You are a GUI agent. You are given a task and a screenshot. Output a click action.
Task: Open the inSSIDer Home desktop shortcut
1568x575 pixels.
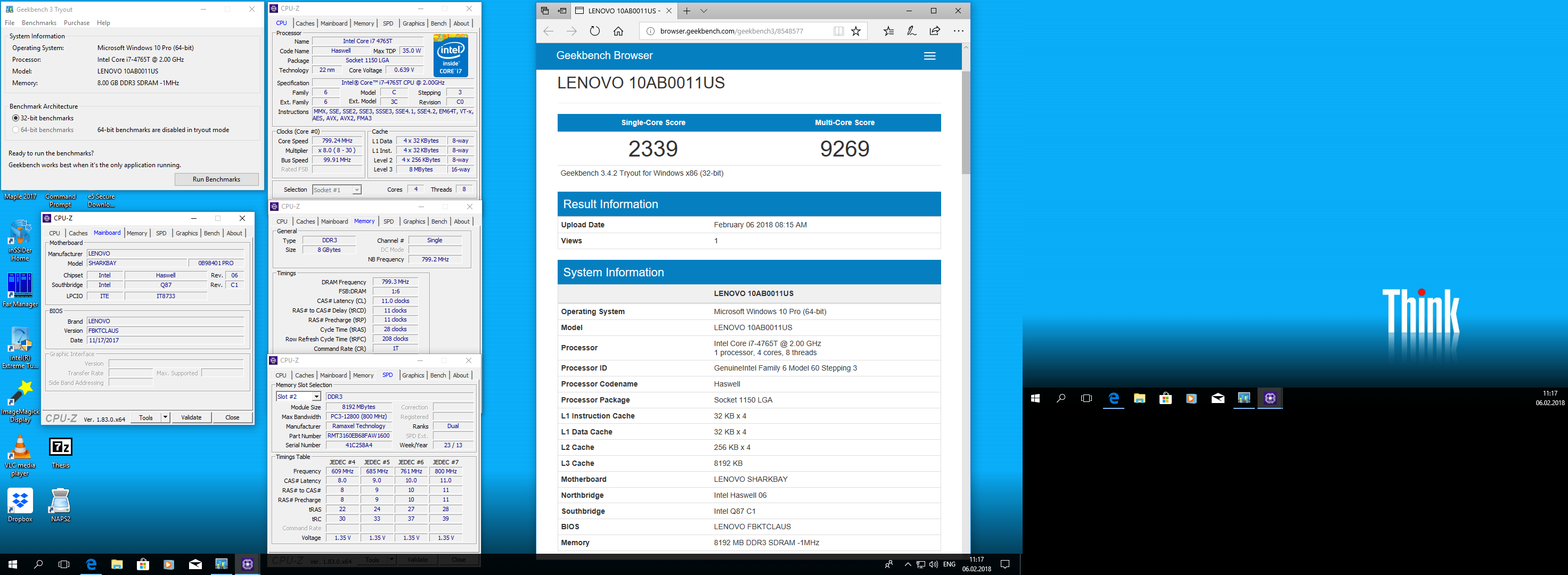coord(20,240)
